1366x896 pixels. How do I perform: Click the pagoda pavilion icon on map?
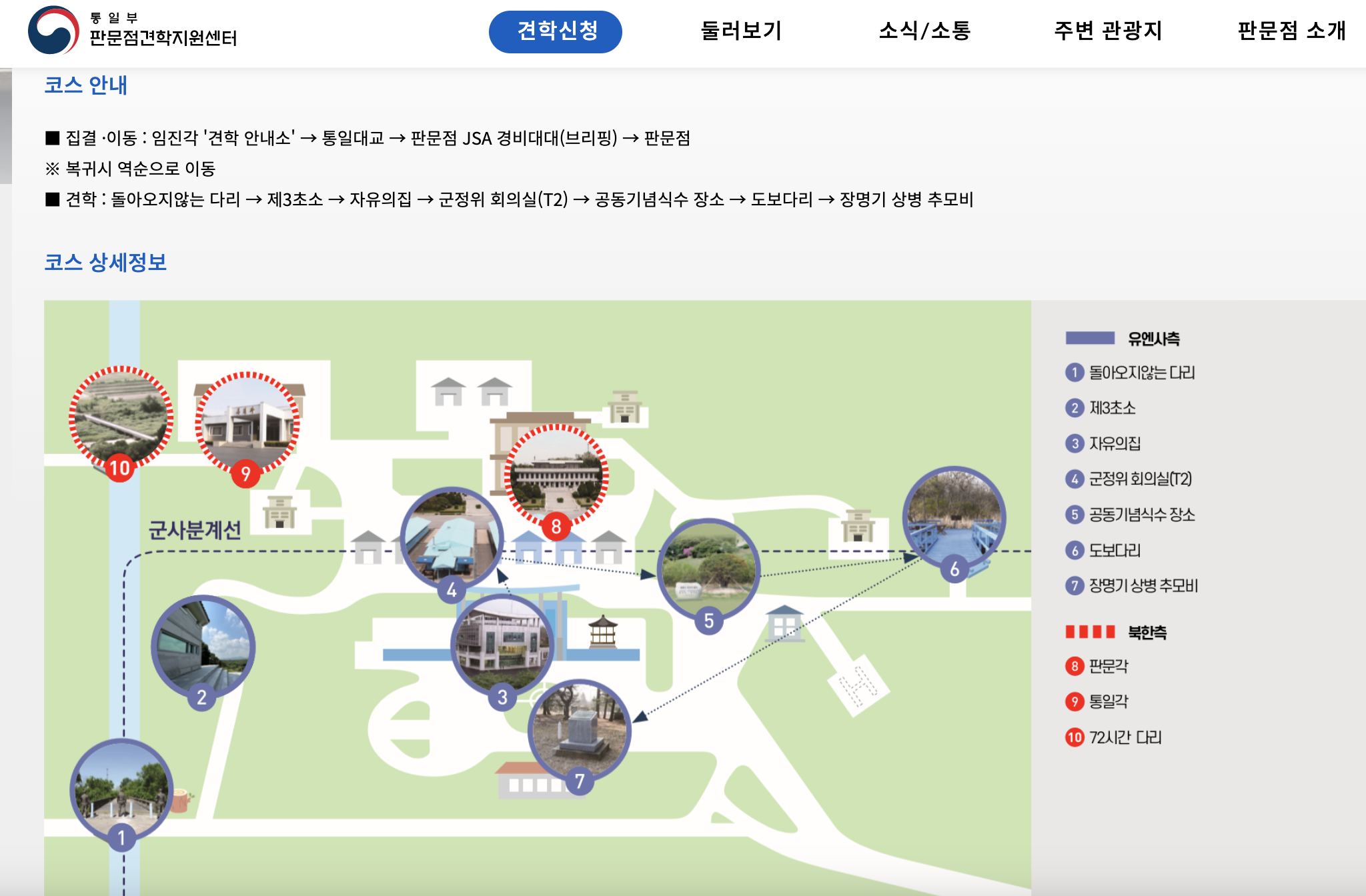602,631
